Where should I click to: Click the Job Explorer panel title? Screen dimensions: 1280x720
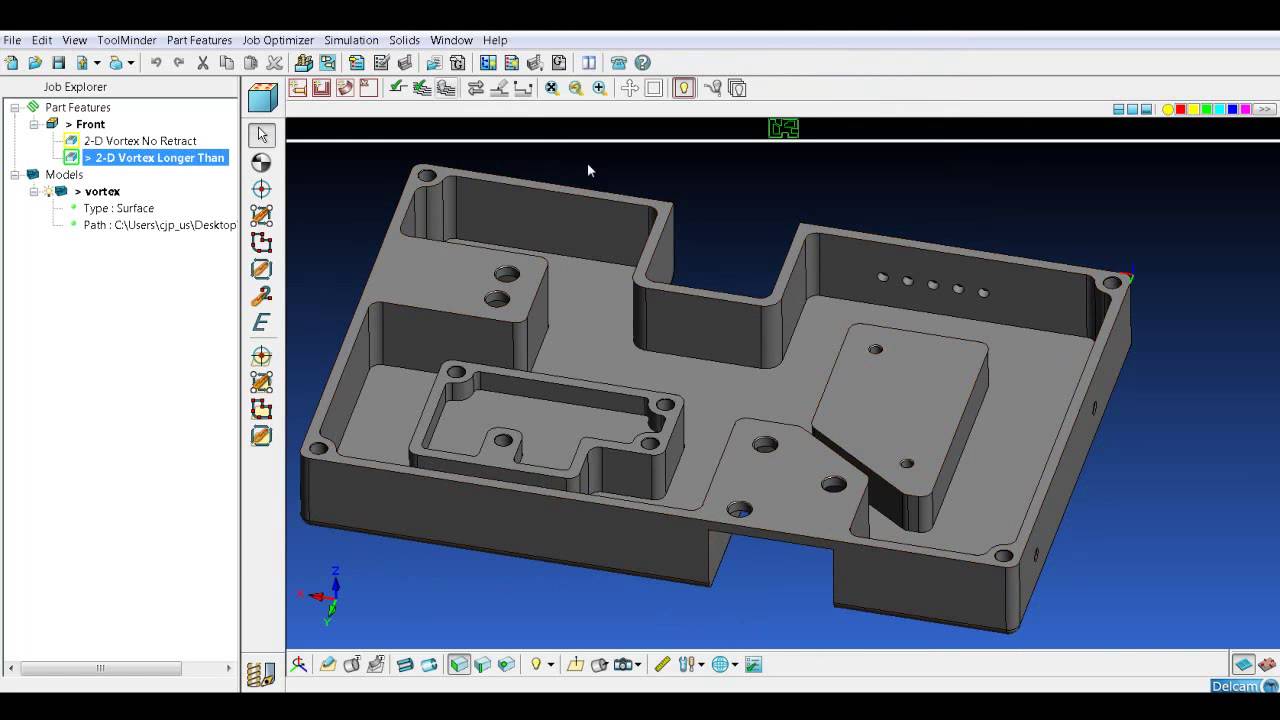pyautogui.click(x=75, y=87)
